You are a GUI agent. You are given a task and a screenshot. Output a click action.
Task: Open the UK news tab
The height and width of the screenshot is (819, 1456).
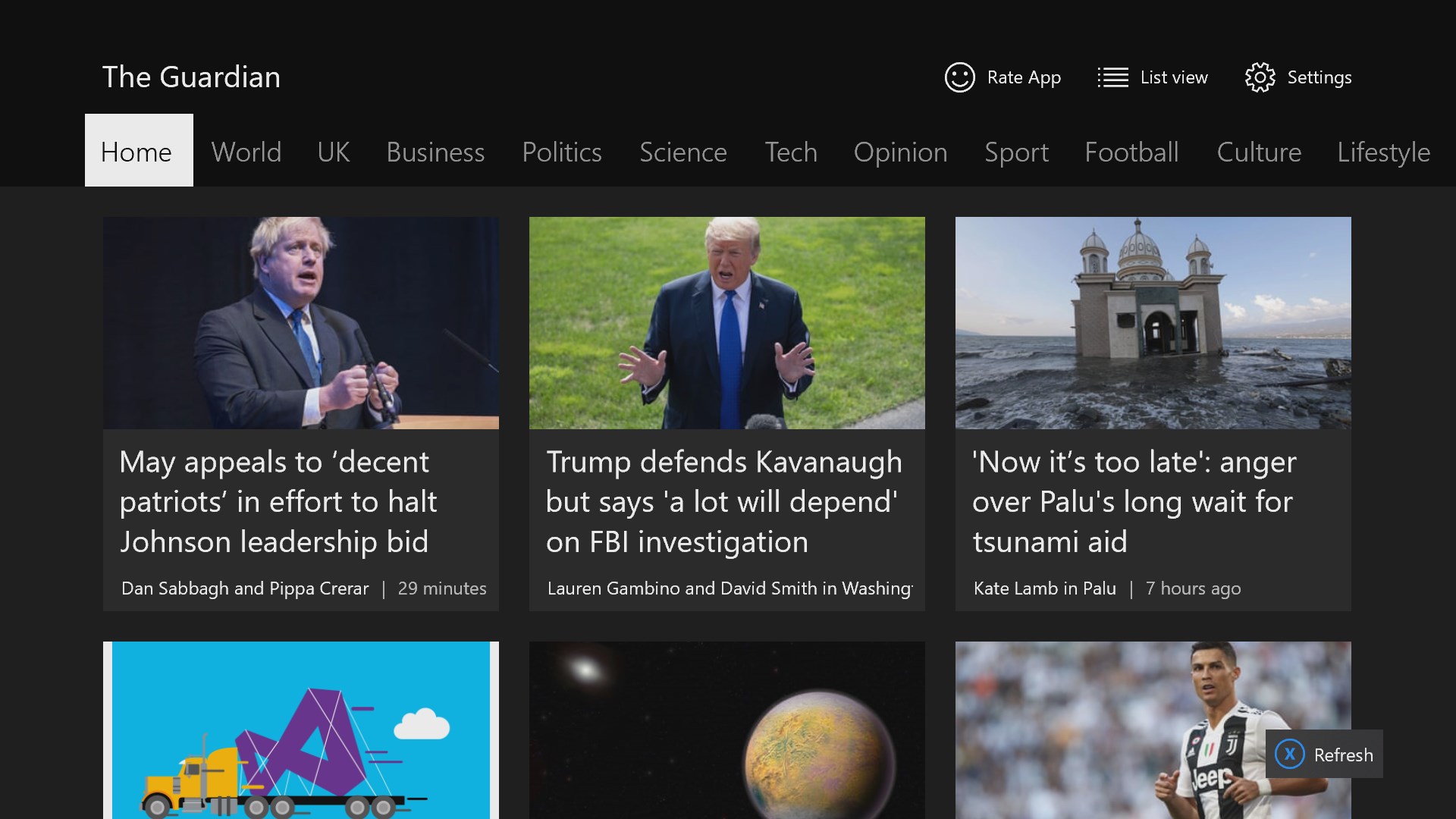(334, 152)
